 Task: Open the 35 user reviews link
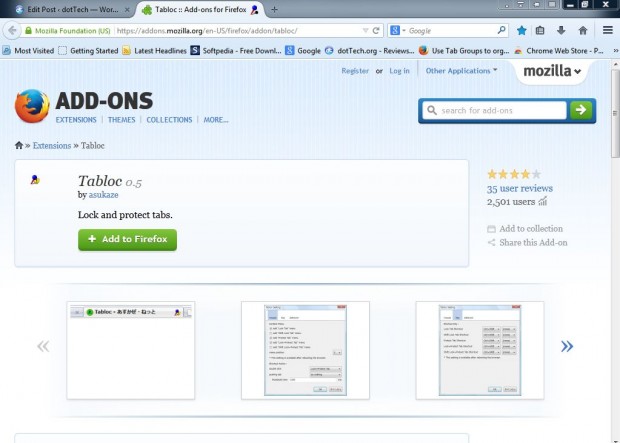520,188
